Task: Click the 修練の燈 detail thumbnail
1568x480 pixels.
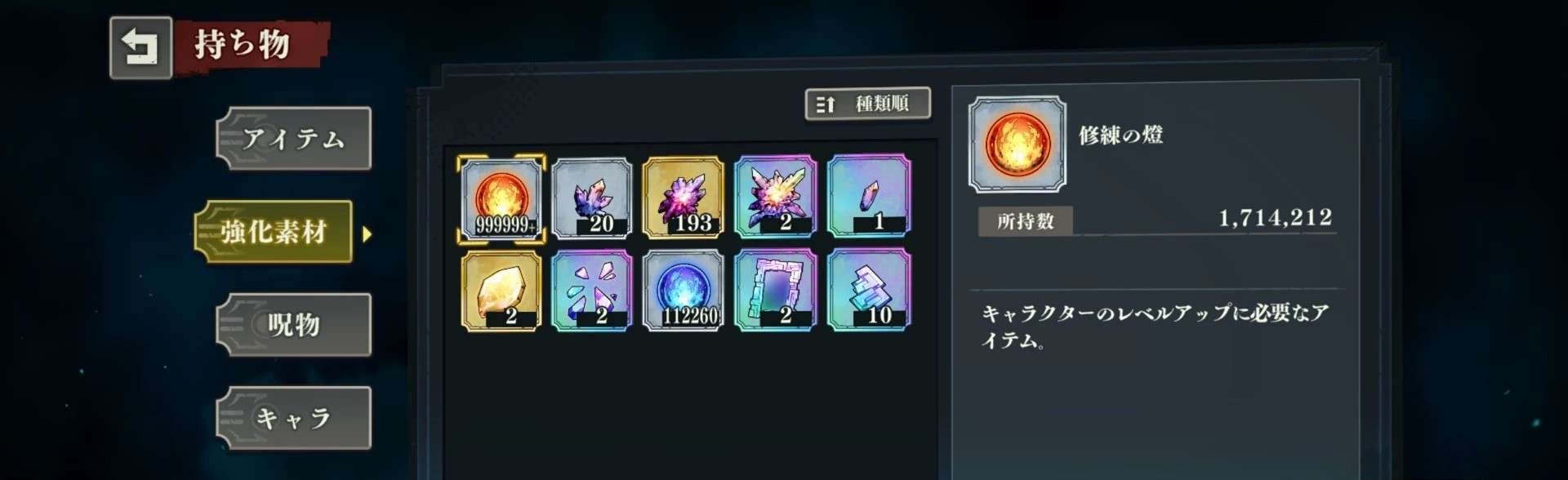Action: 1017,144
